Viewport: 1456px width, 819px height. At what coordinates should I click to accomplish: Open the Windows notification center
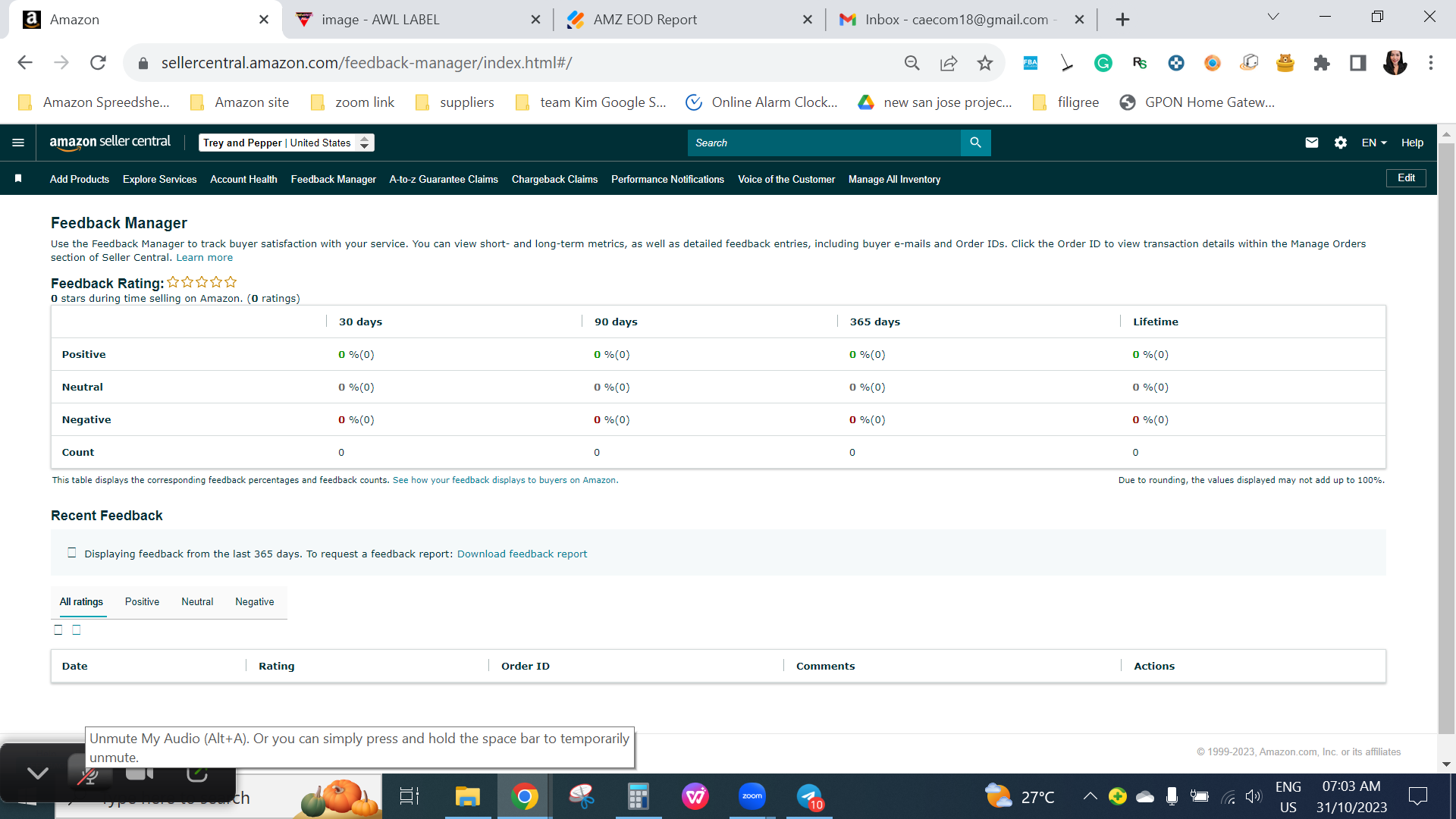tap(1417, 796)
